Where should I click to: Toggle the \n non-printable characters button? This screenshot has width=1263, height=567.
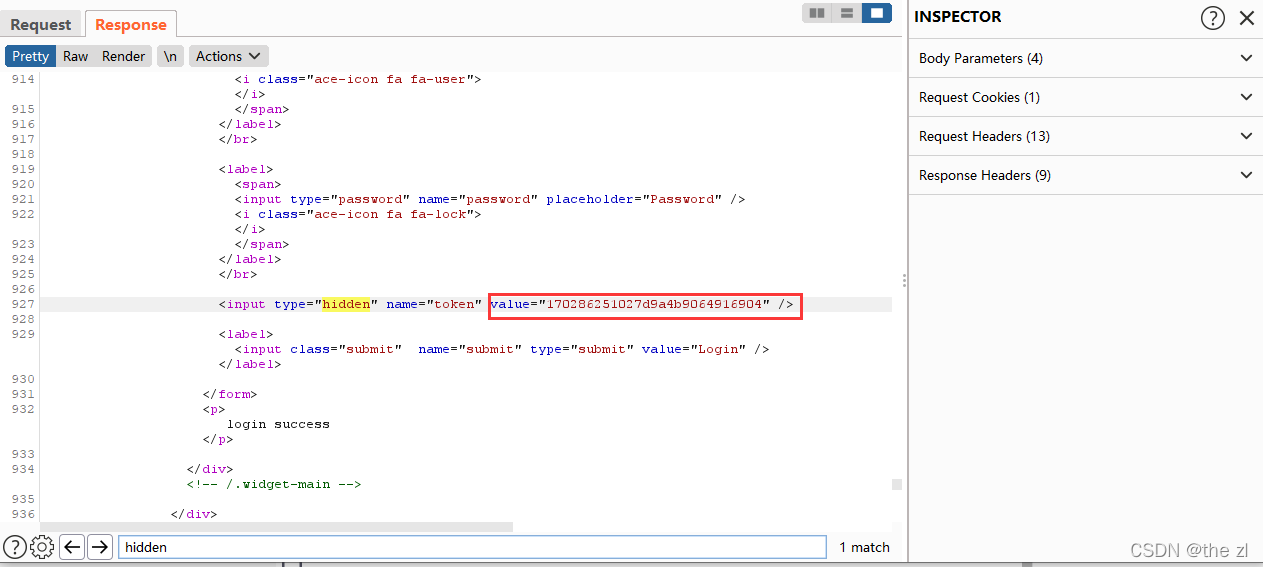pos(171,56)
